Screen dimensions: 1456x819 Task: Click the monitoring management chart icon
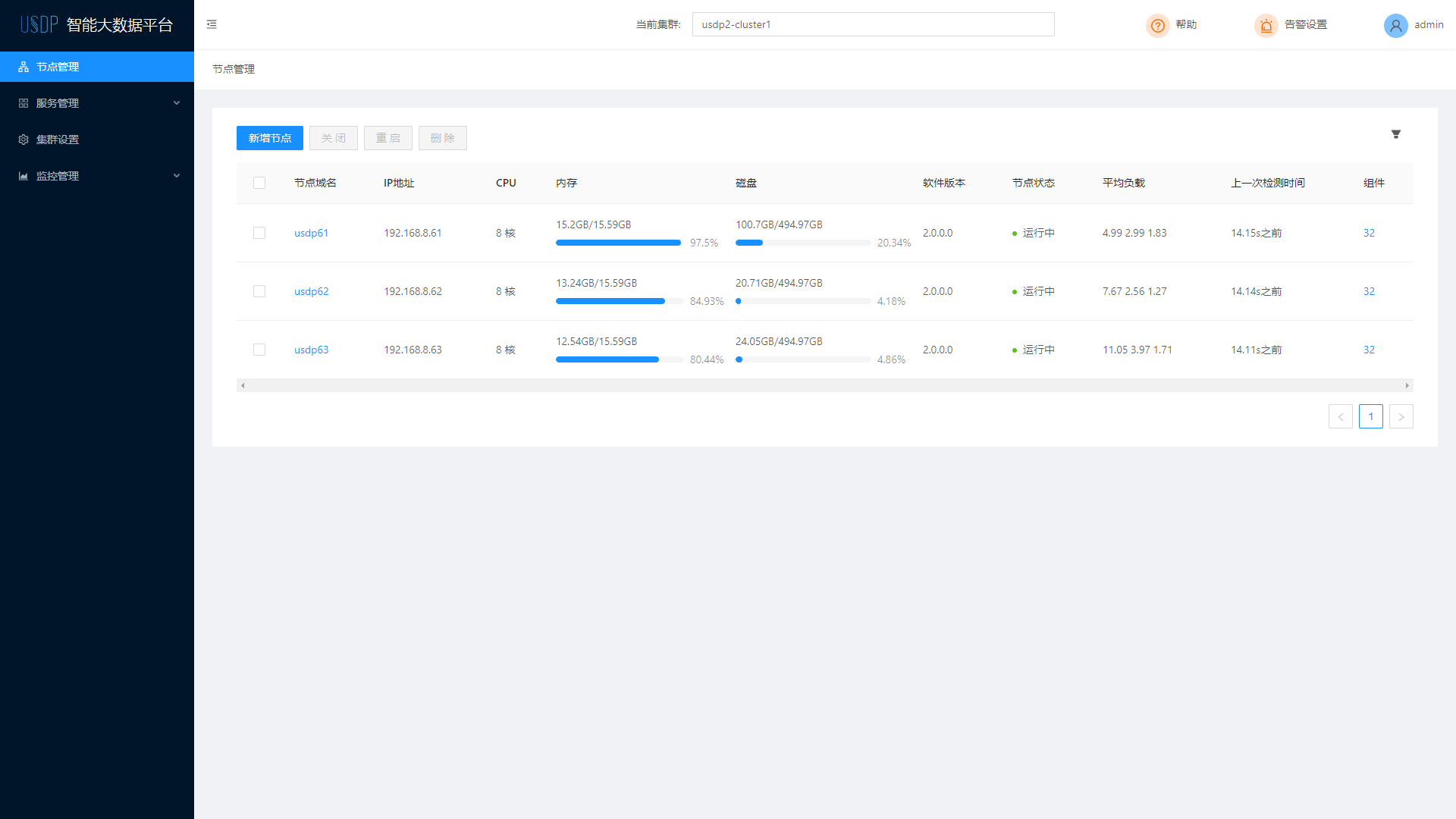pyautogui.click(x=24, y=176)
